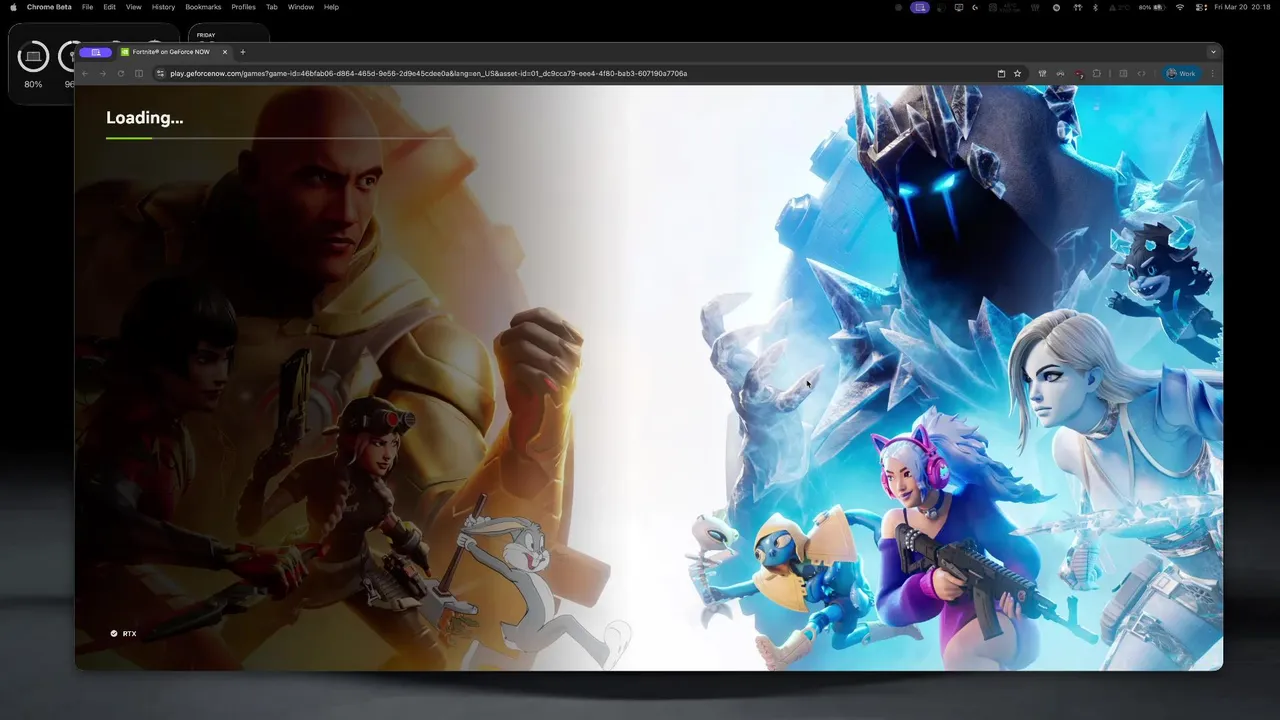Viewport: 1280px width, 720px height.
Task: Open the Profiles menu
Action: (243, 7)
